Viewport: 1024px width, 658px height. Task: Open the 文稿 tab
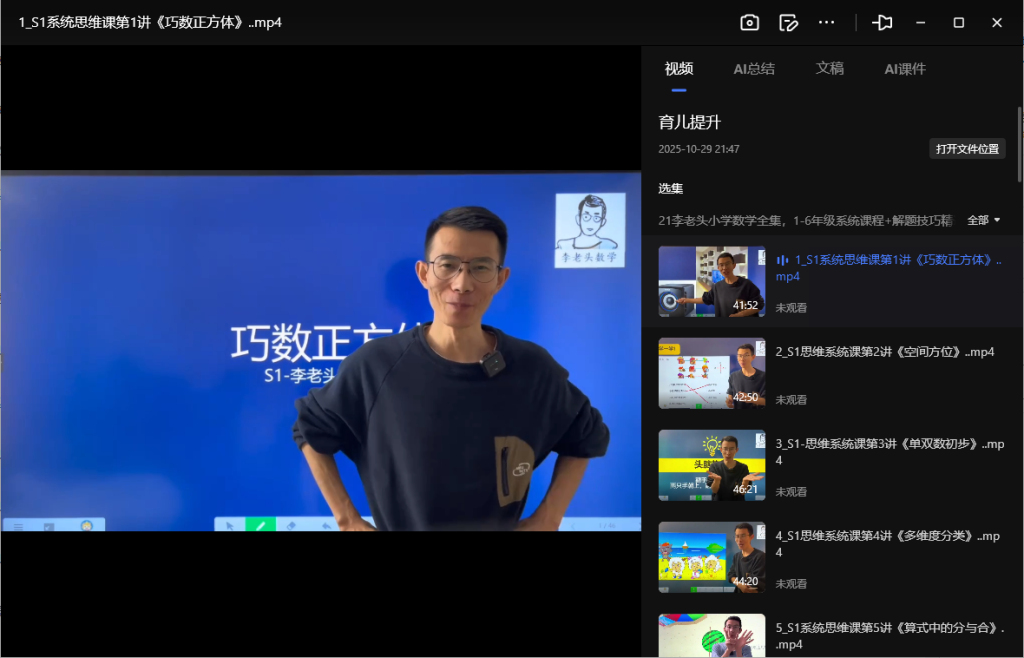click(x=830, y=69)
